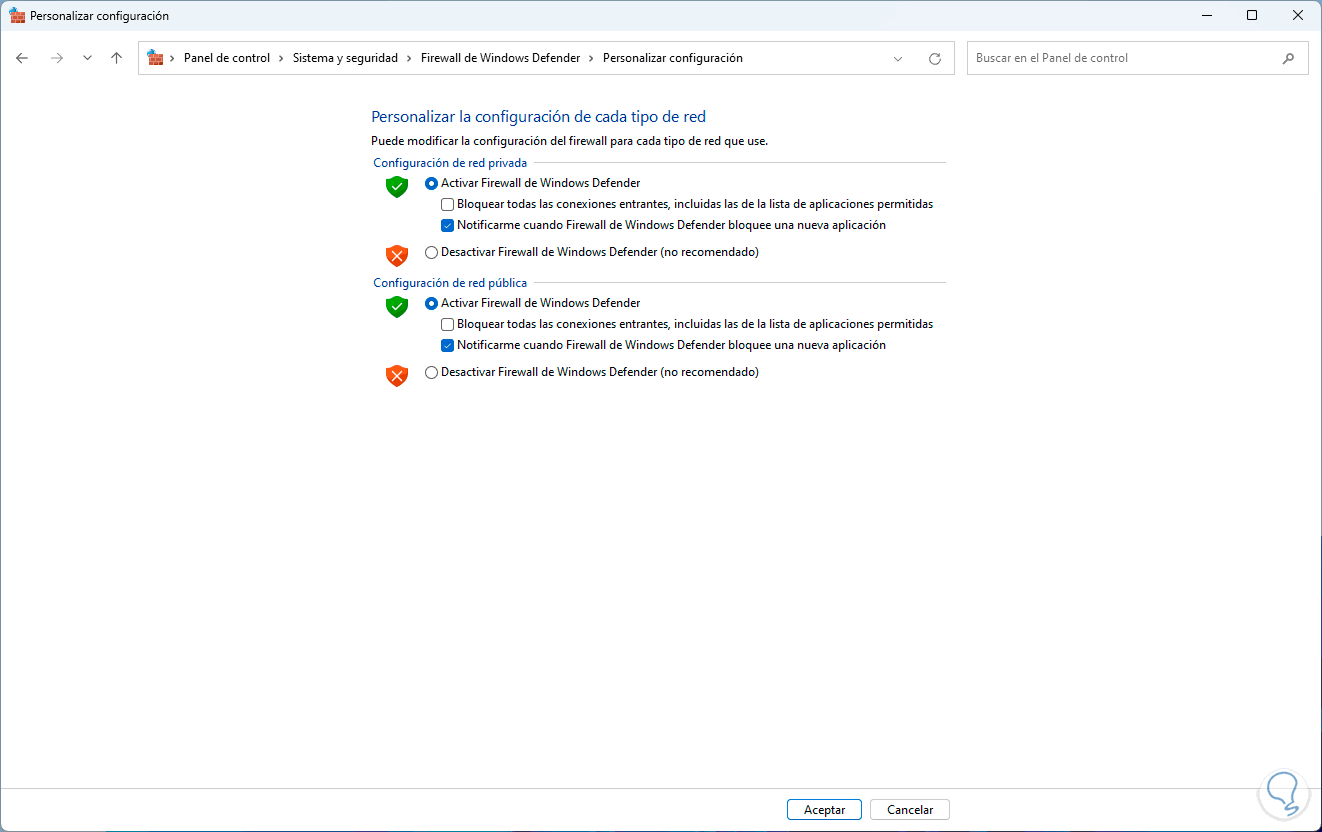Click the Cancelar button
The height and width of the screenshot is (832, 1322).
(910, 810)
